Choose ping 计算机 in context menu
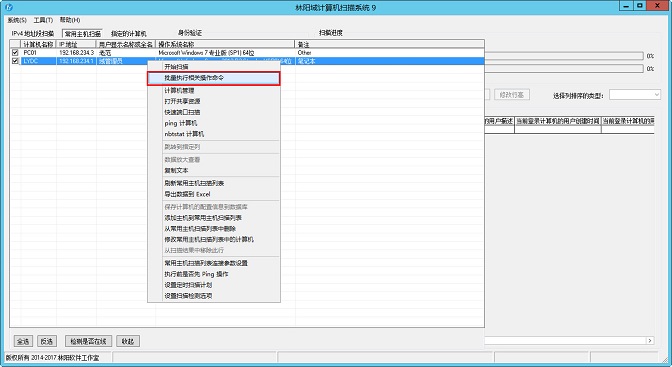 [x=180, y=123]
